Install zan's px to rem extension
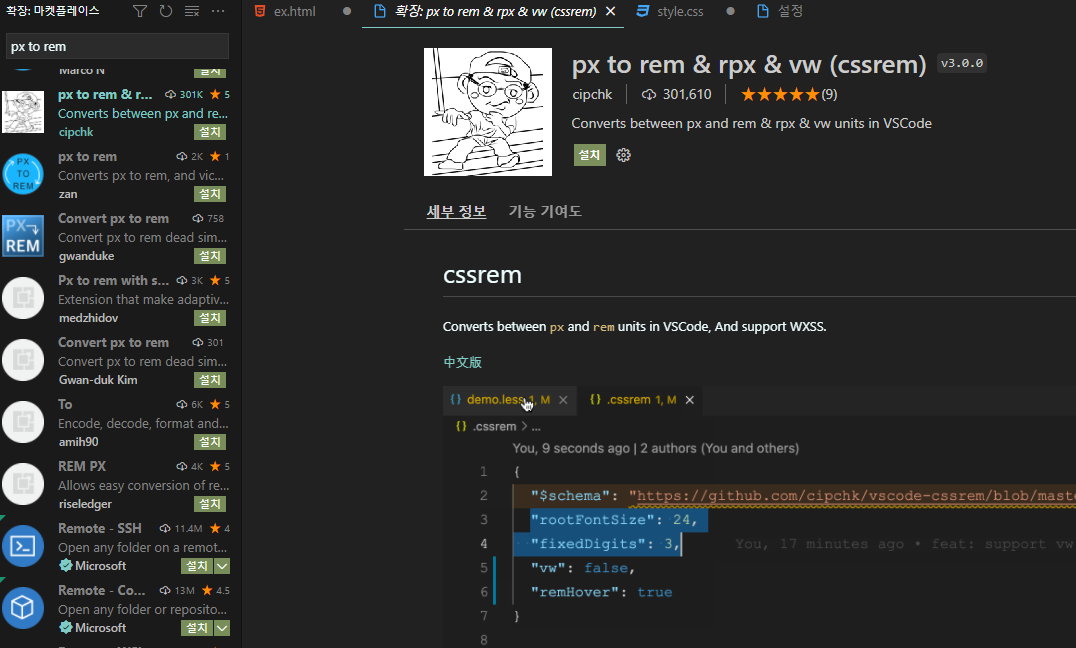Viewport: 1076px width, 648px height. [210, 194]
